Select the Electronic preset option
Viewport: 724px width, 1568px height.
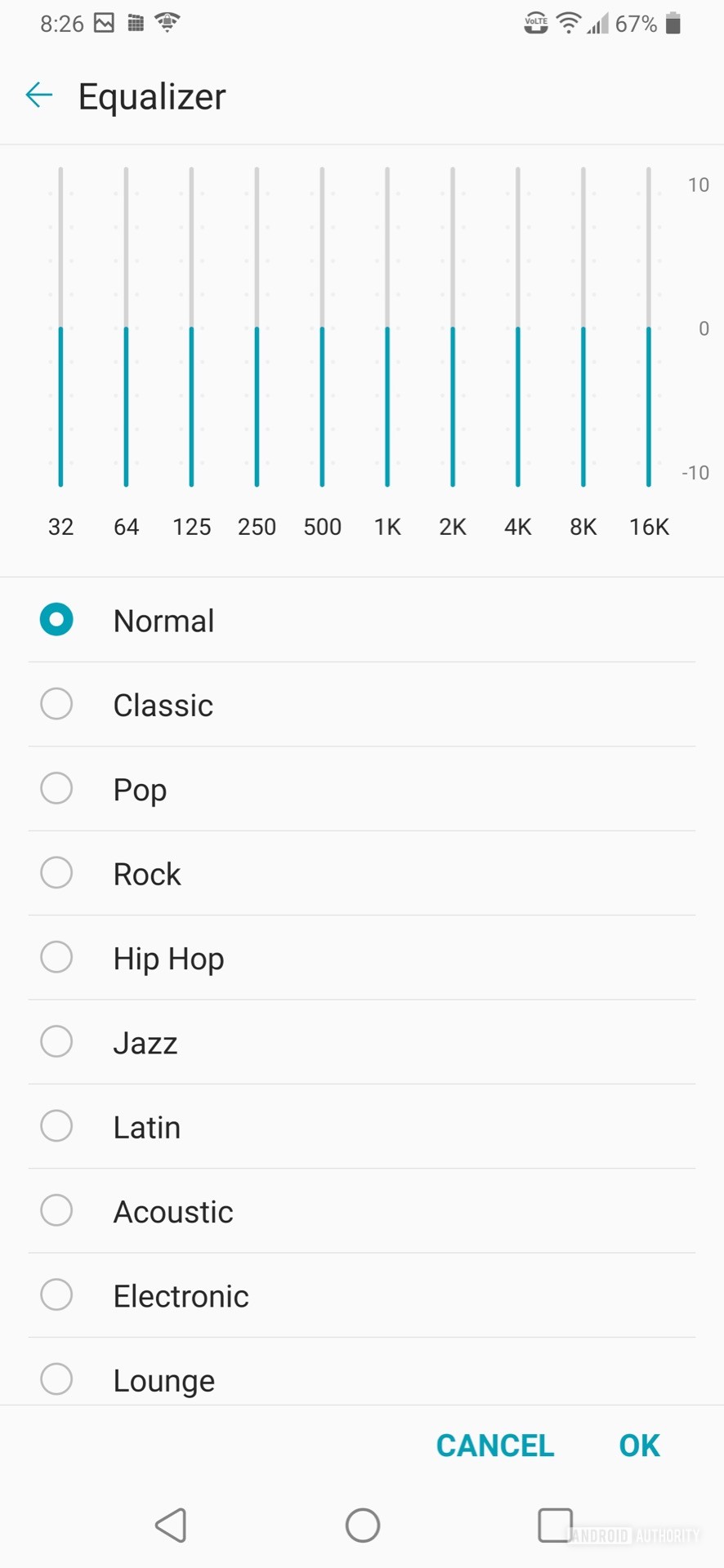click(x=56, y=1295)
